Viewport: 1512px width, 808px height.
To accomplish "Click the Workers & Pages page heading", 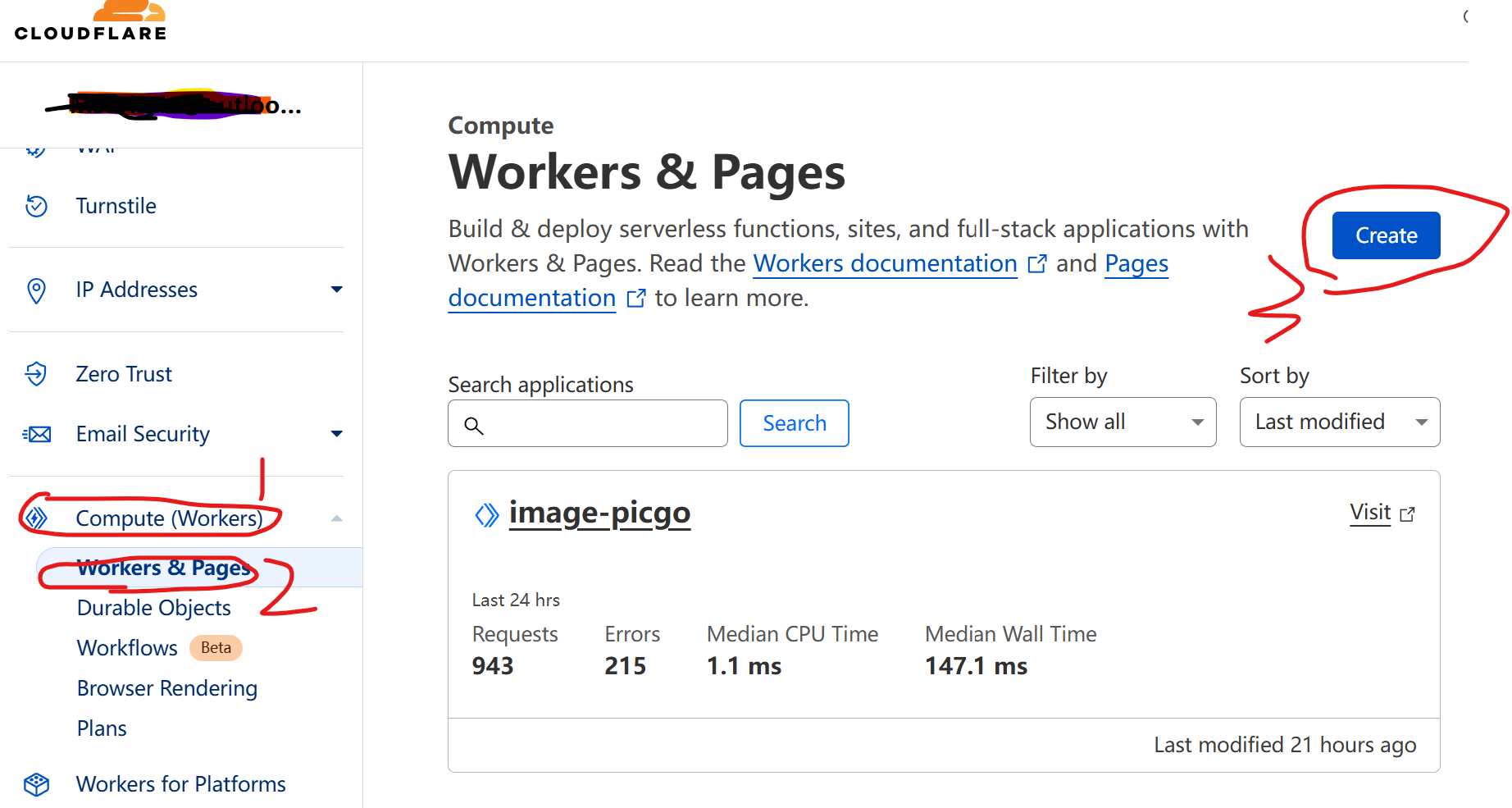I will [x=647, y=172].
